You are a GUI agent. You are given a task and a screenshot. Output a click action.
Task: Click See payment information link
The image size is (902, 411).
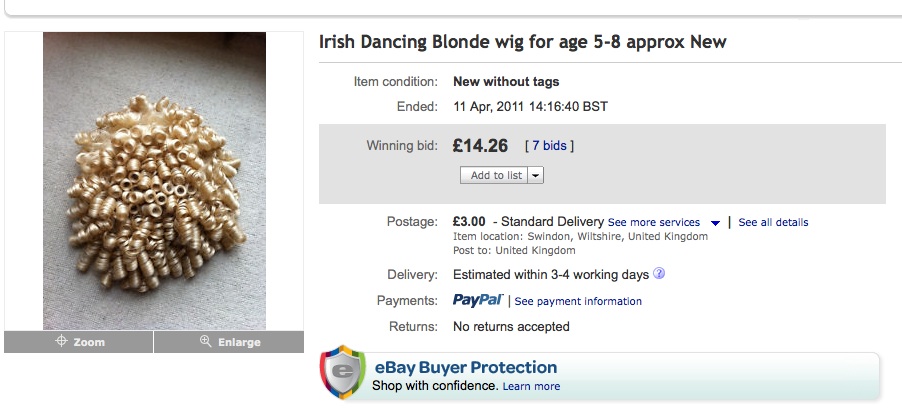coord(578,301)
